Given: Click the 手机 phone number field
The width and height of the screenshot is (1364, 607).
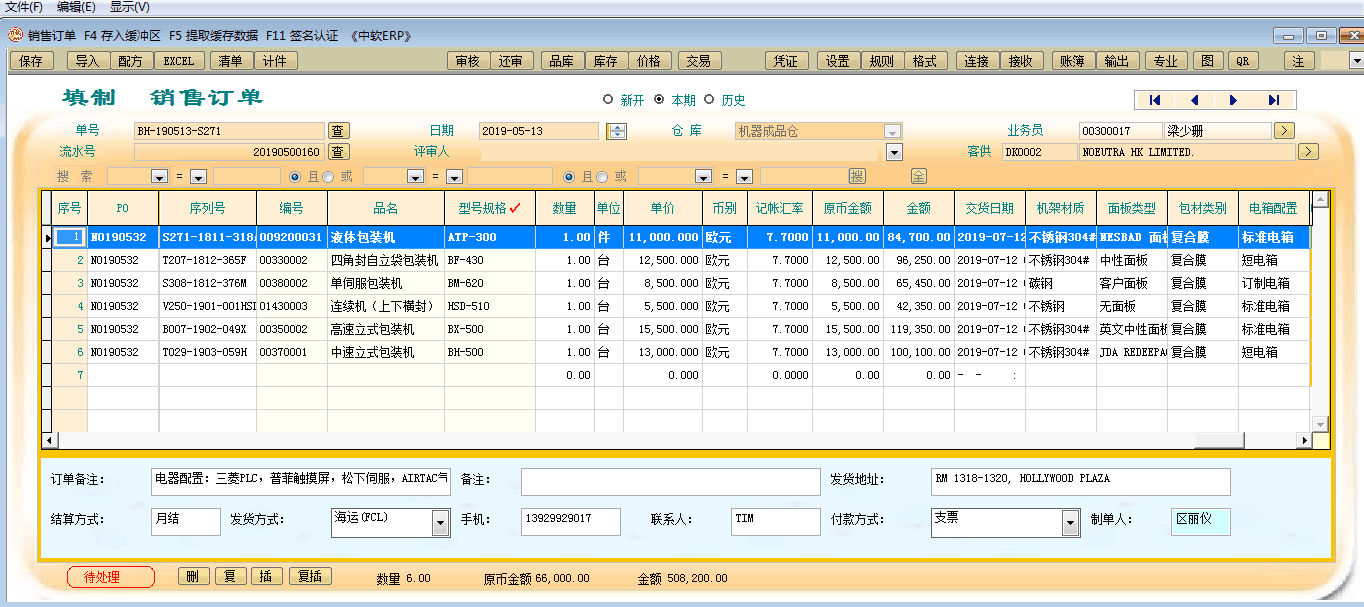Looking at the screenshot, I should click(x=571, y=521).
